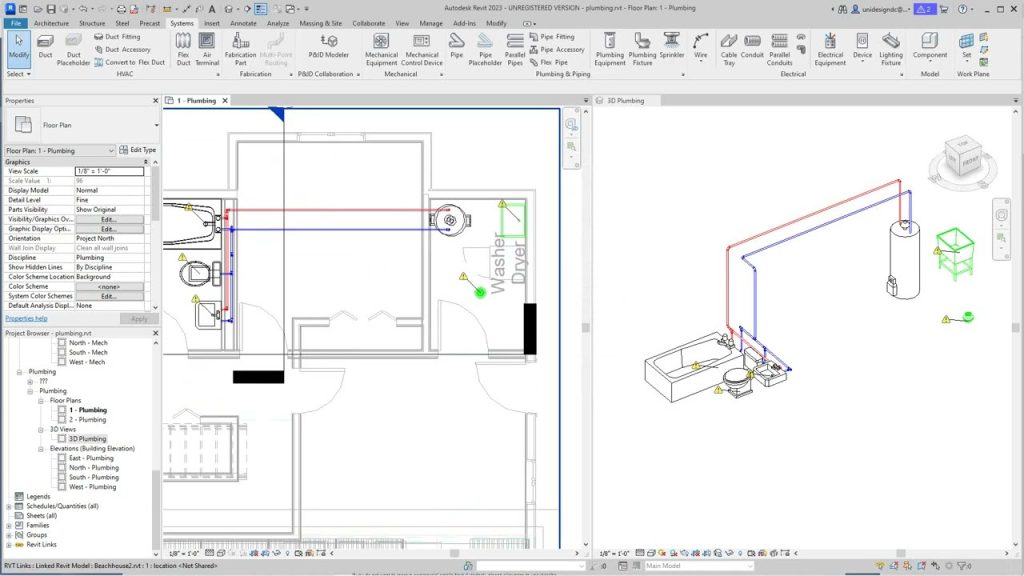
Task: Open the Floor Plan: 1 - Plumbing dropdown
Action: (x=60, y=150)
